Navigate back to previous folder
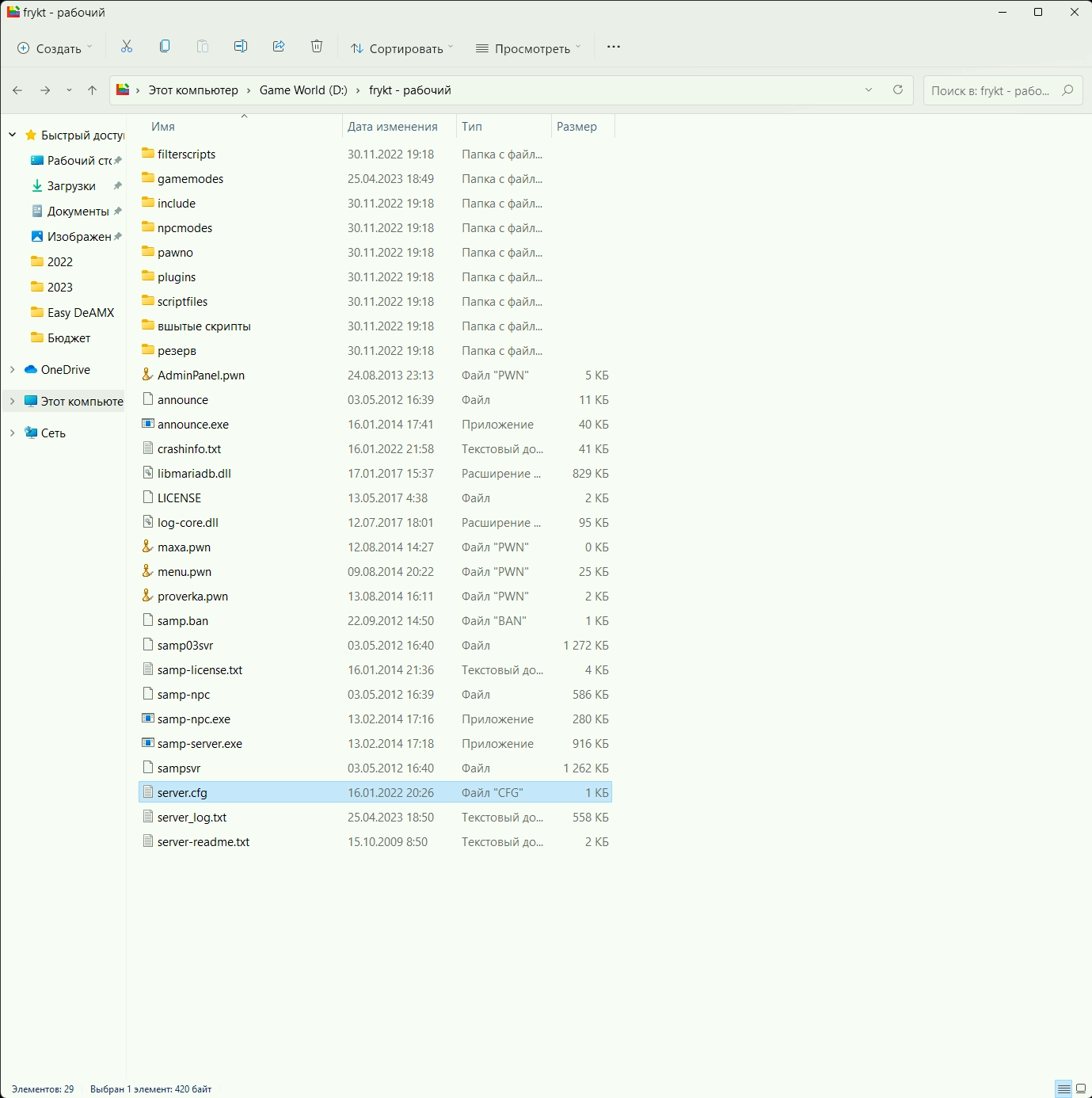 coord(17,90)
